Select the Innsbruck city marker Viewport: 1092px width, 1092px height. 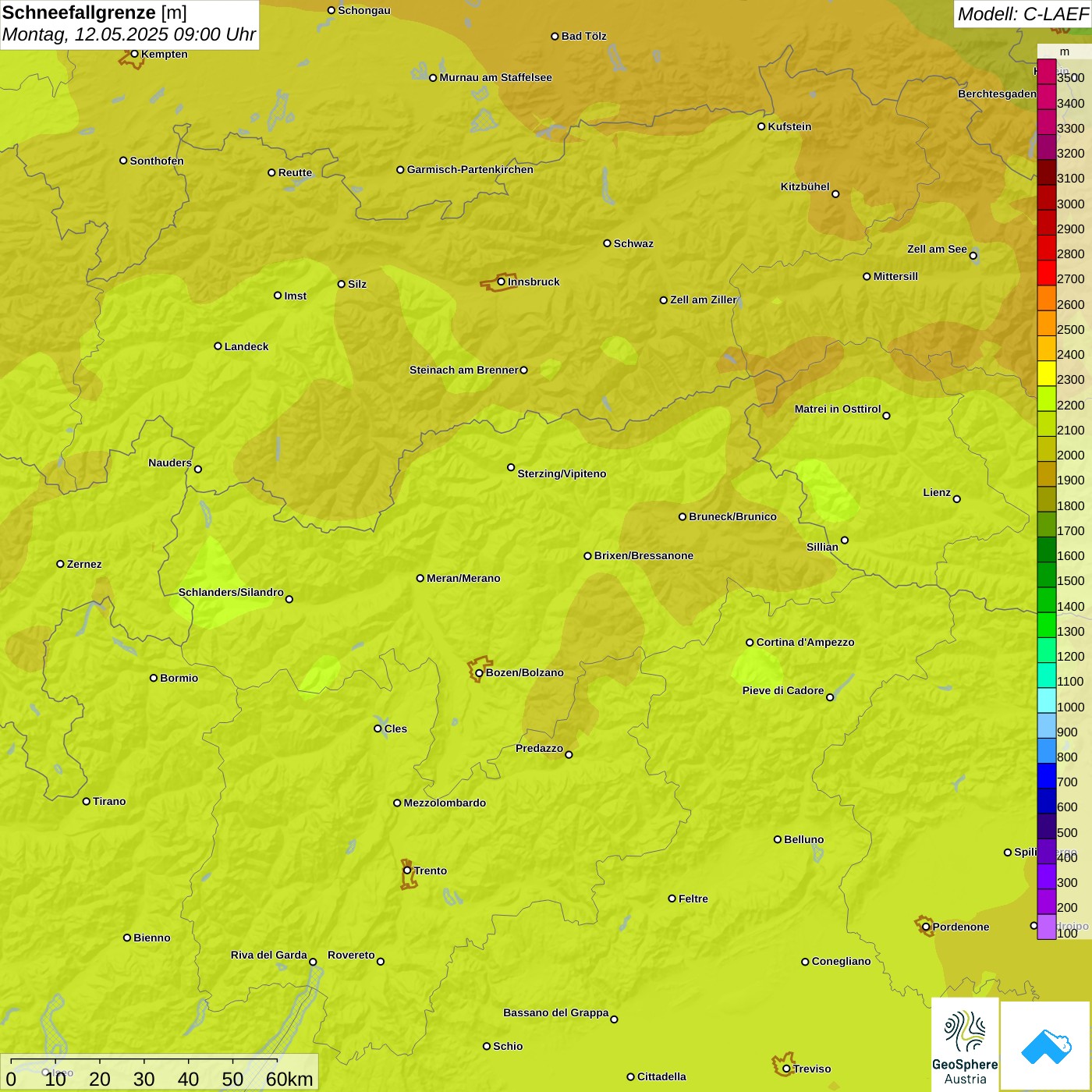coord(502,282)
